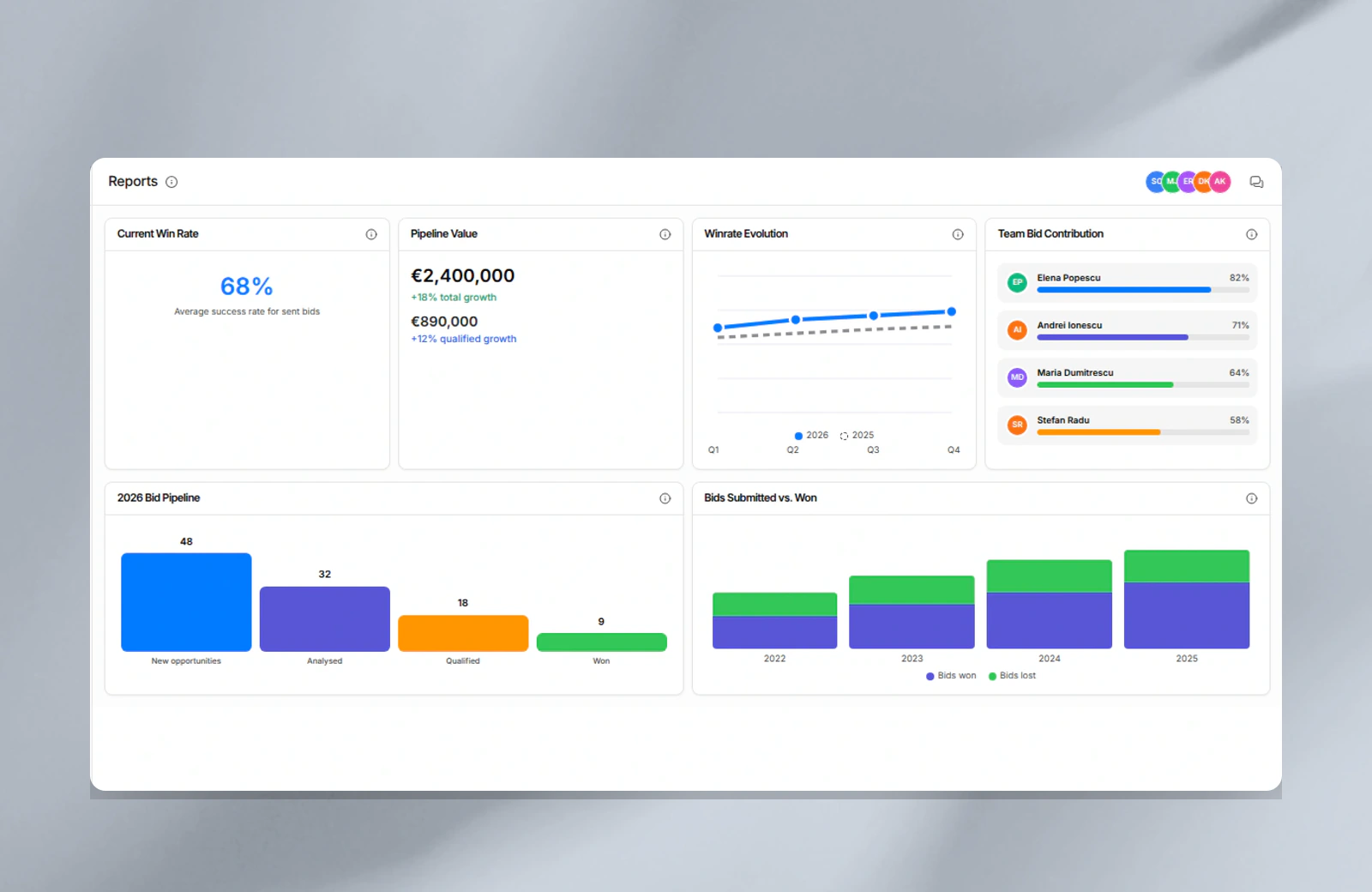Click the Team Bid Contribution info icon
Image resolution: width=1372 pixels, height=892 pixels.
(x=1251, y=234)
